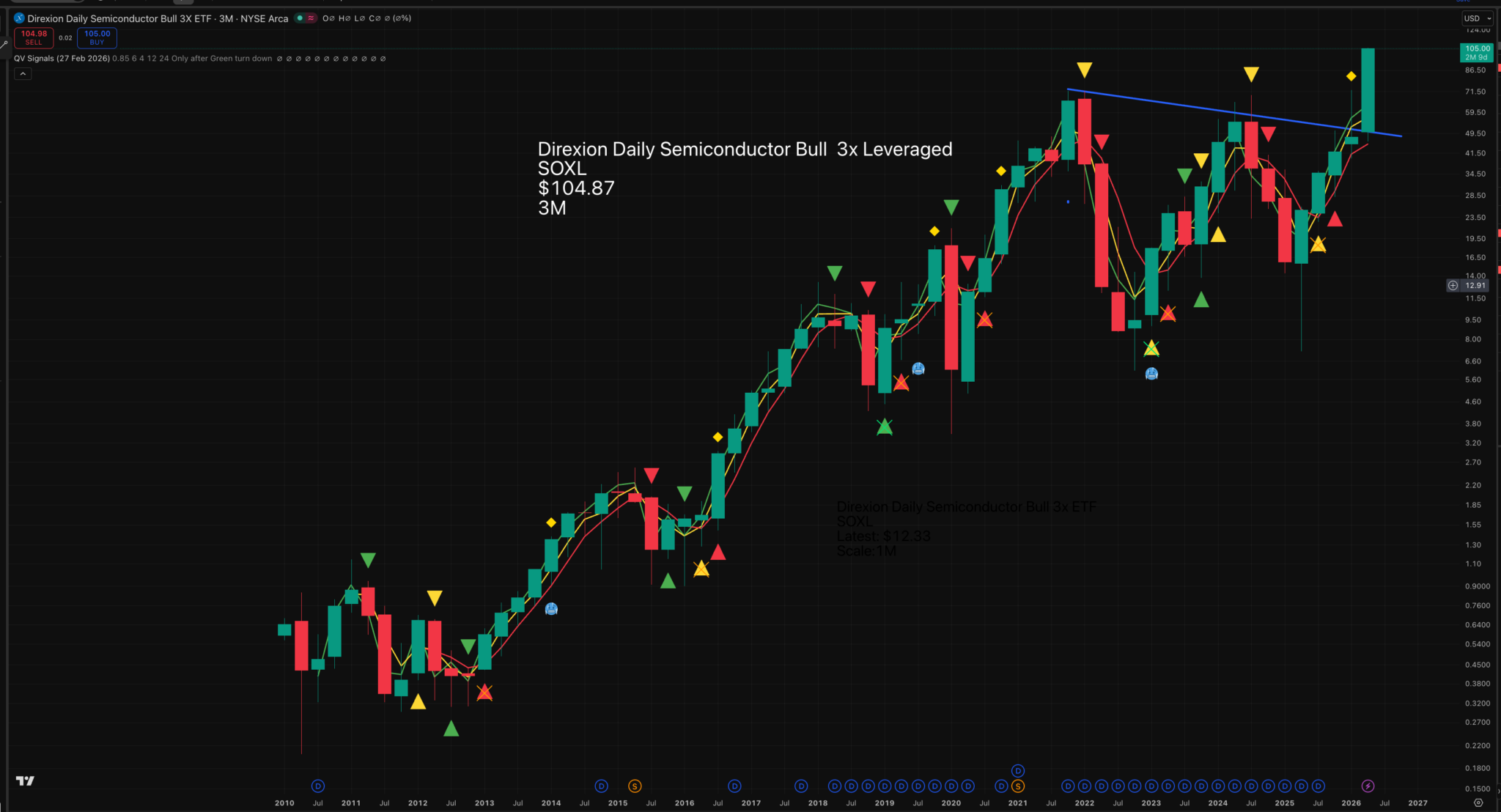Viewport: 1501px width, 812px height.
Task: Collapse the indicator legend with chevron
Action: tap(23, 73)
